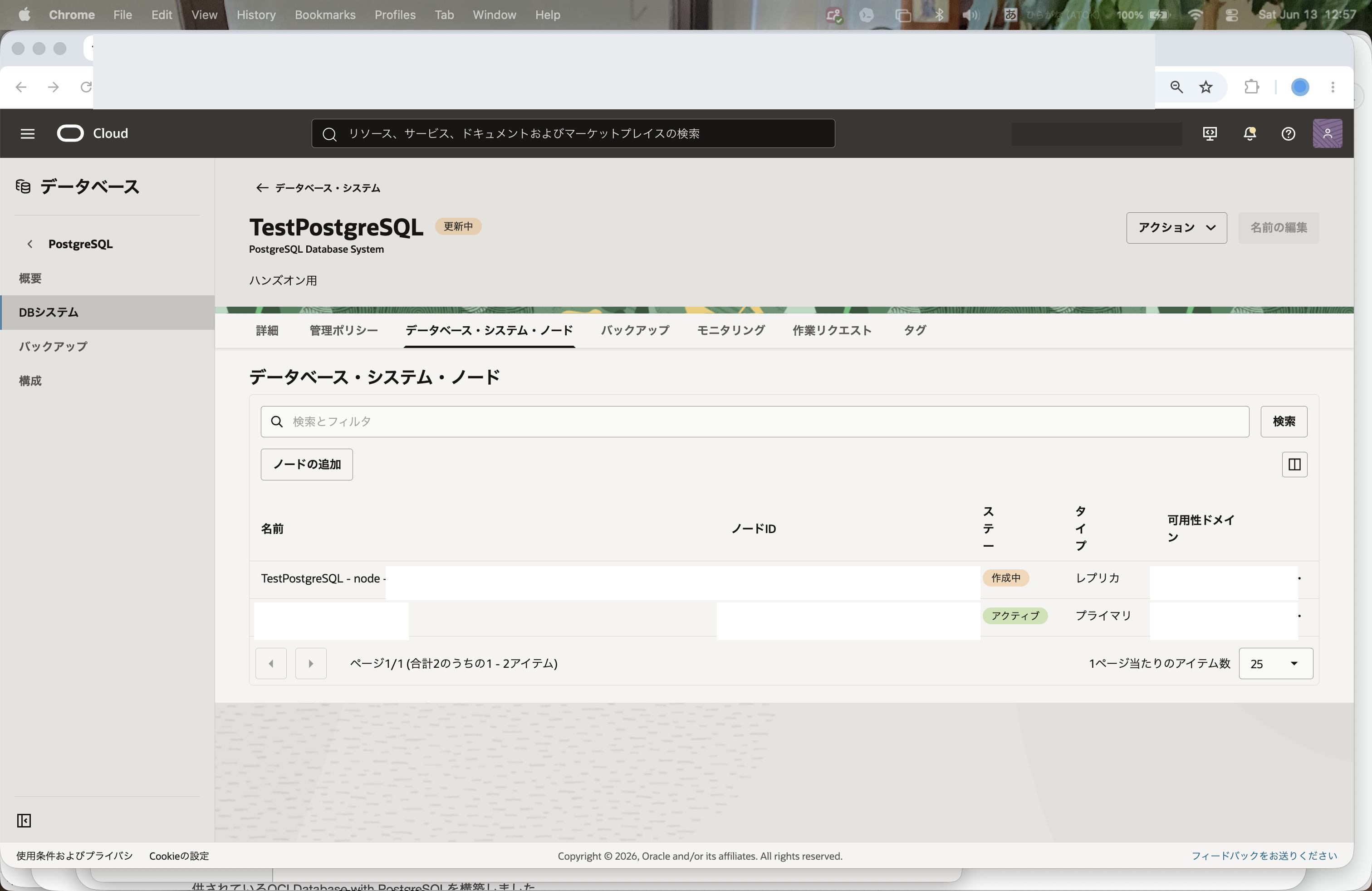Screen dimensions: 1372x891
Task: Open the user profile avatar
Action: click(1327, 134)
